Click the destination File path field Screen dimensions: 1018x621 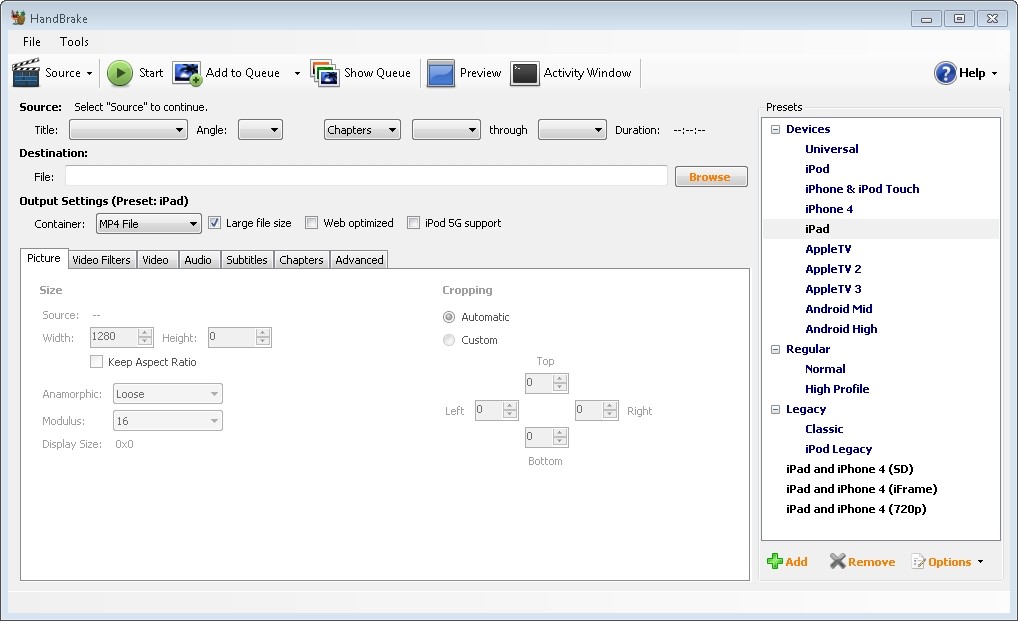coord(366,176)
